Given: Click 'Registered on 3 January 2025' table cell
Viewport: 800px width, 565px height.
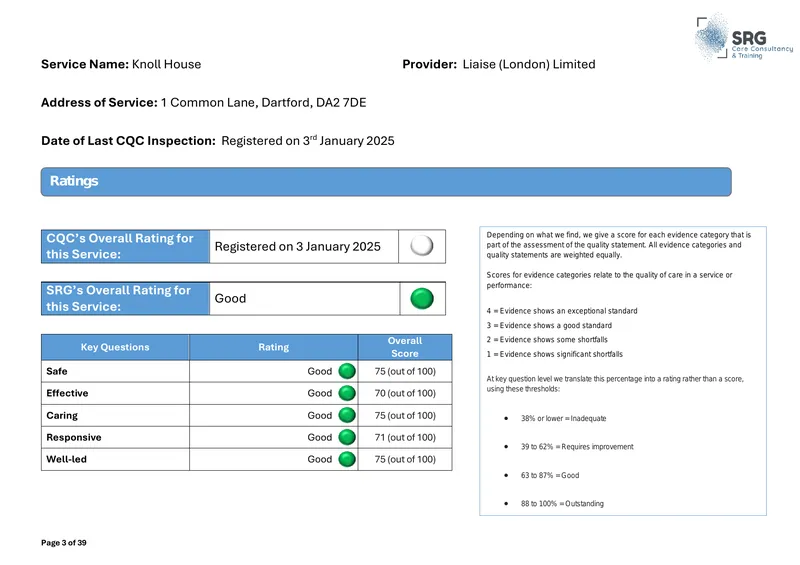Looking at the screenshot, I should [x=304, y=247].
